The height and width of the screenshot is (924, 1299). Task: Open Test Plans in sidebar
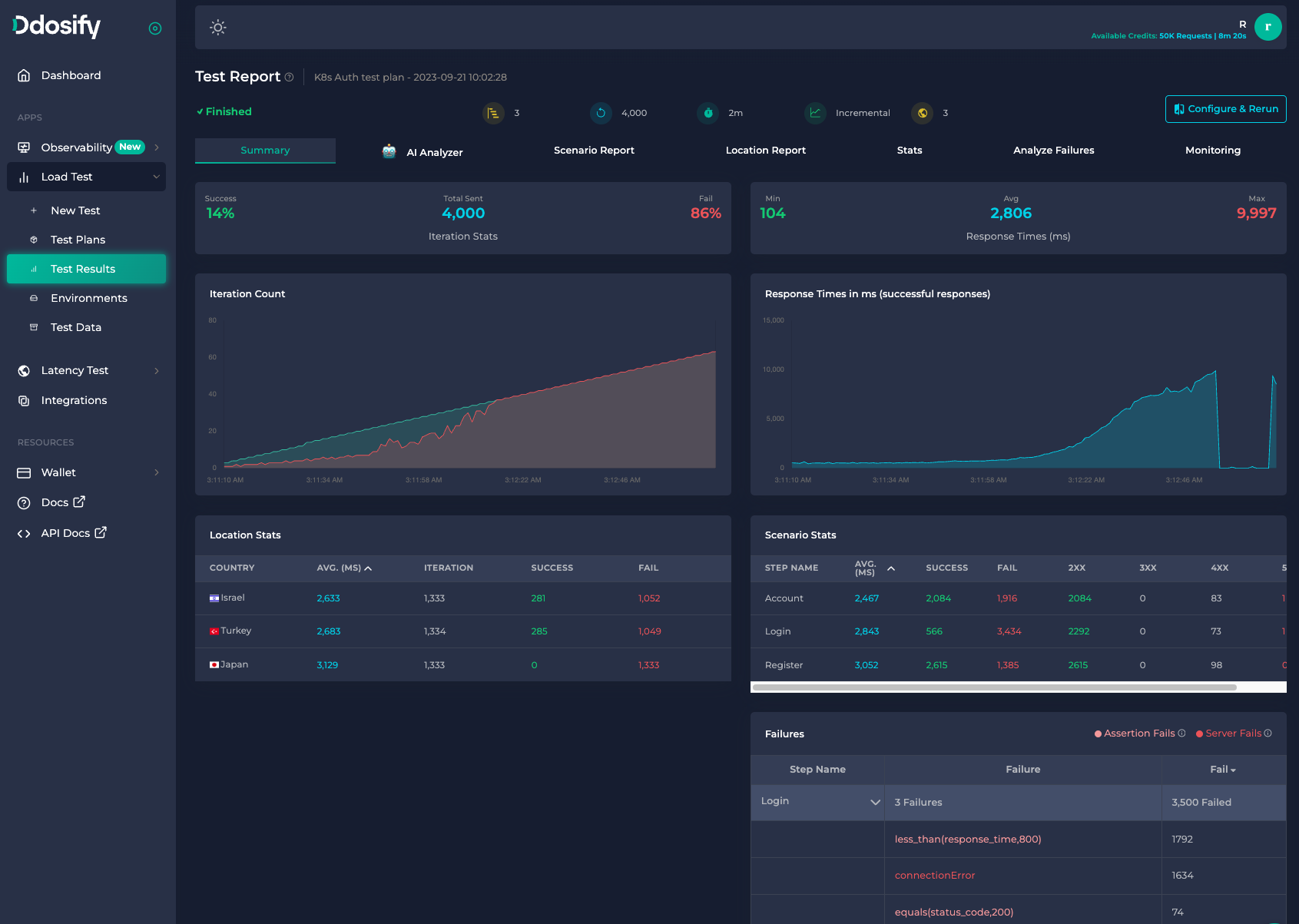pyautogui.click(x=78, y=240)
